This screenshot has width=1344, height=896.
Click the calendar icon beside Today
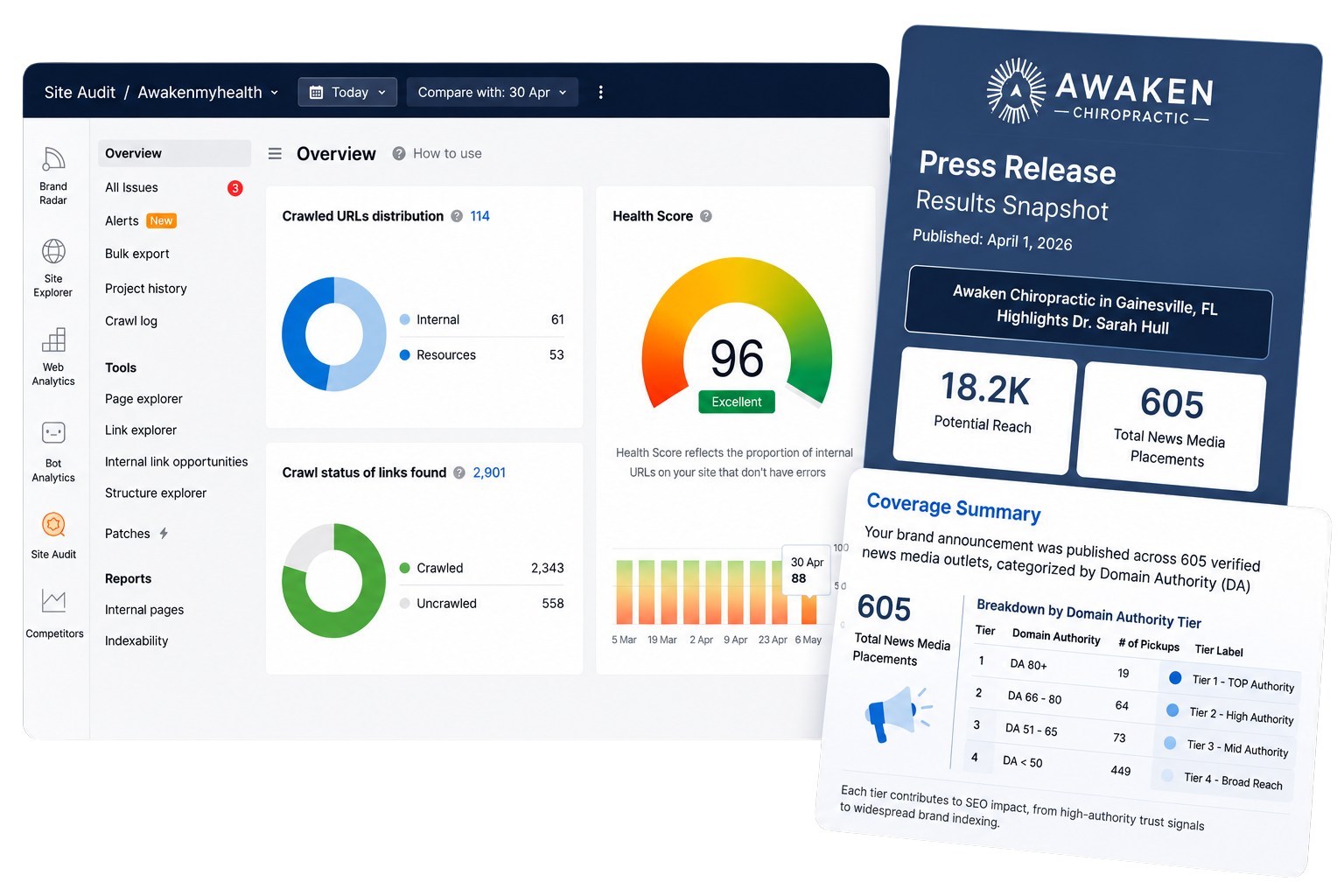click(x=316, y=92)
